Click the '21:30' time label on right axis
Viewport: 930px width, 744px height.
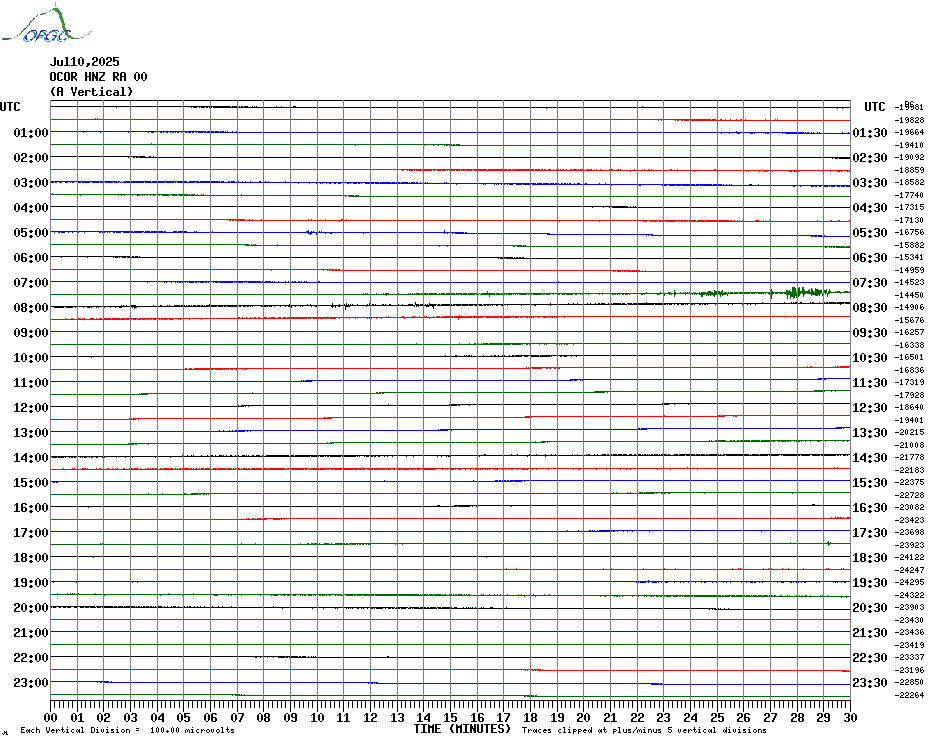(870, 632)
